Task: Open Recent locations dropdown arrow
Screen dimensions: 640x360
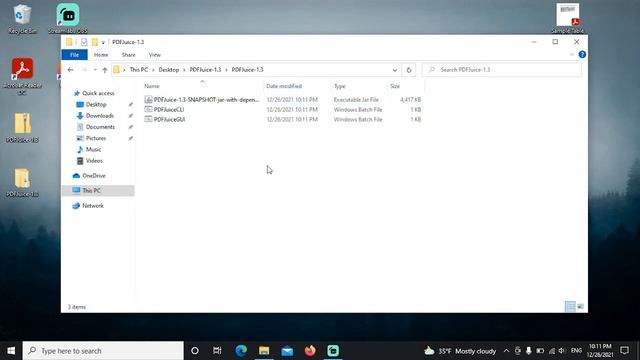Action: [95, 70]
